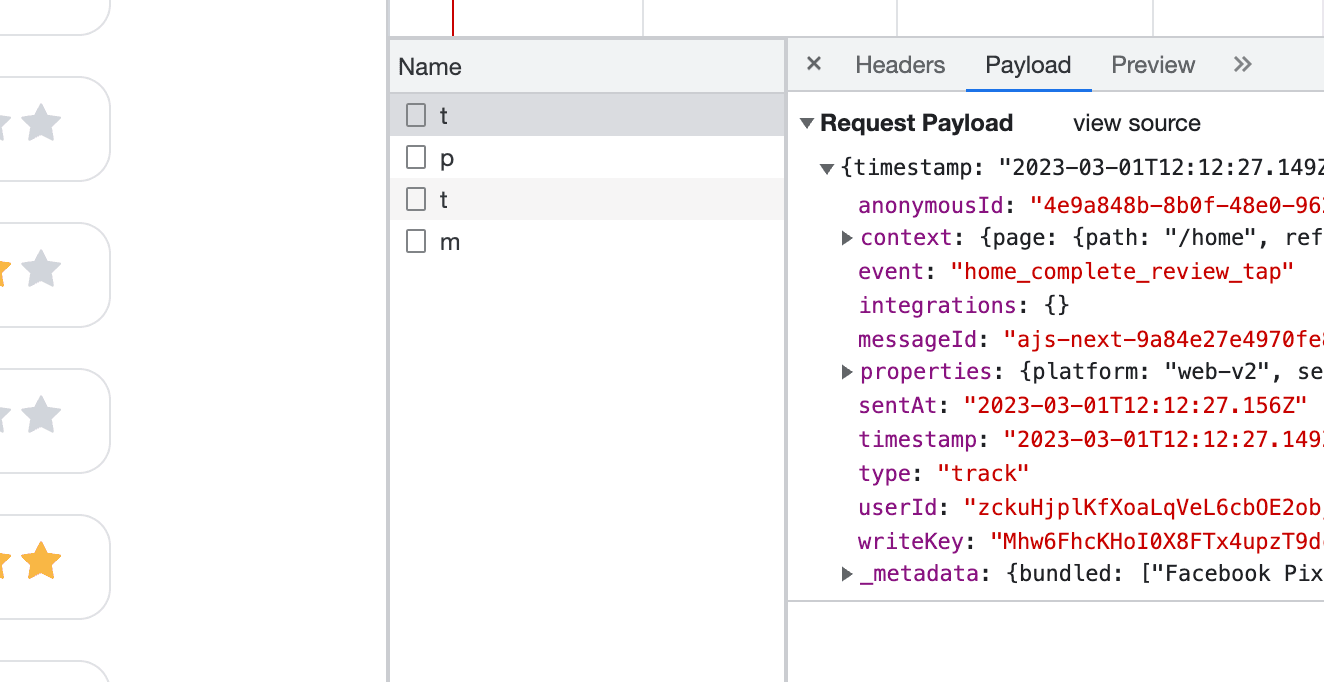This screenshot has height=682, width=1324.
Task: Click the icon beside the m request
Action: pyautogui.click(x=416, y=242)
